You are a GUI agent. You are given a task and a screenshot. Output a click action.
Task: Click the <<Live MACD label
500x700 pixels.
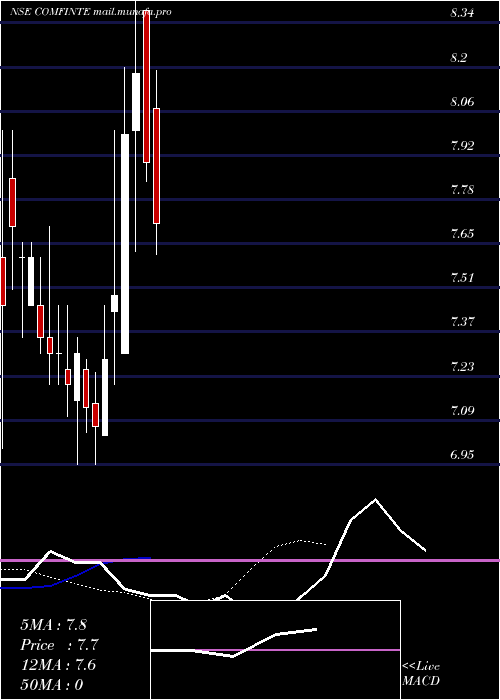click(421, 674)
